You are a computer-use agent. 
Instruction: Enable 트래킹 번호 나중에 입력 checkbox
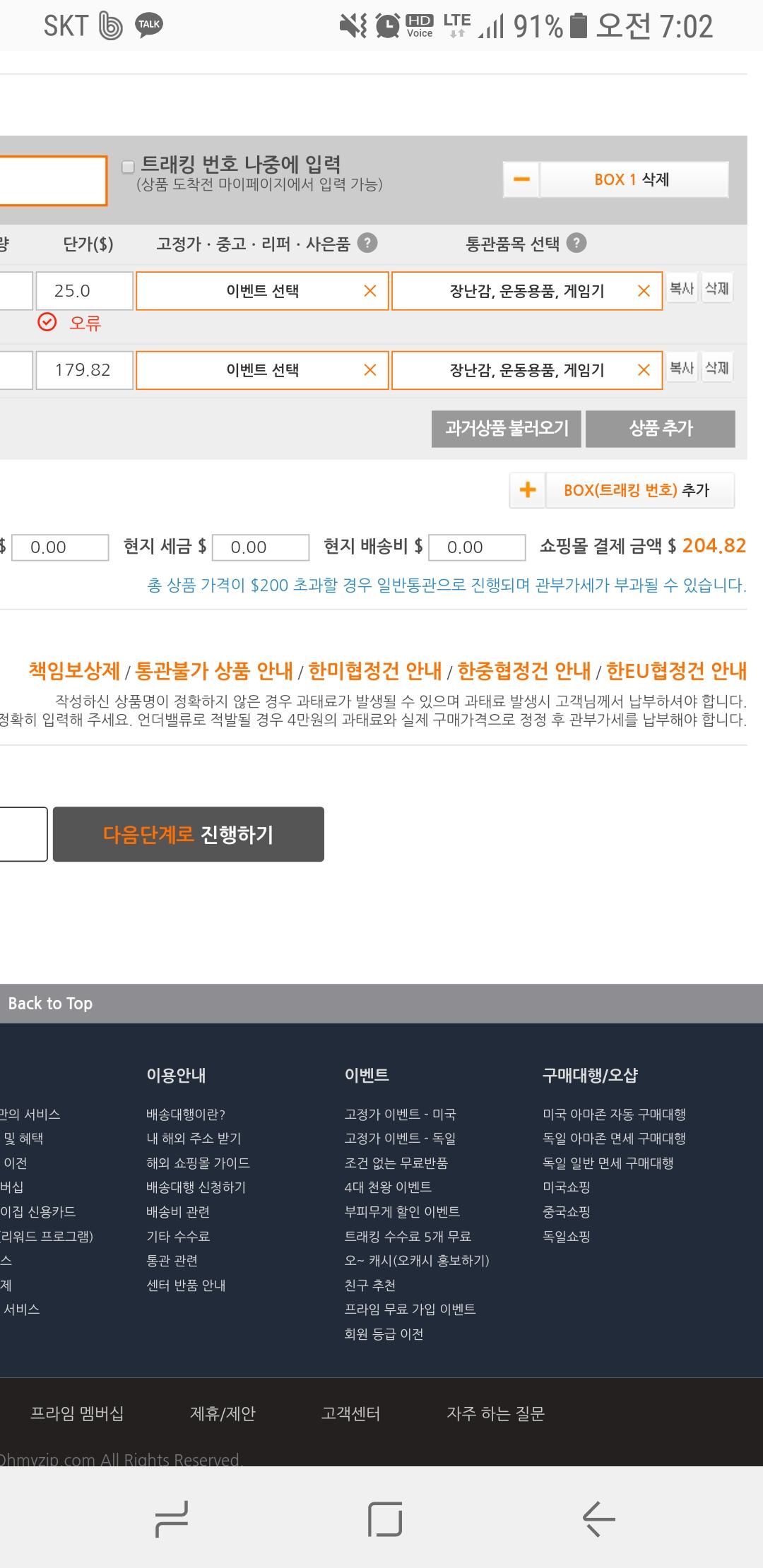point(128,167)
